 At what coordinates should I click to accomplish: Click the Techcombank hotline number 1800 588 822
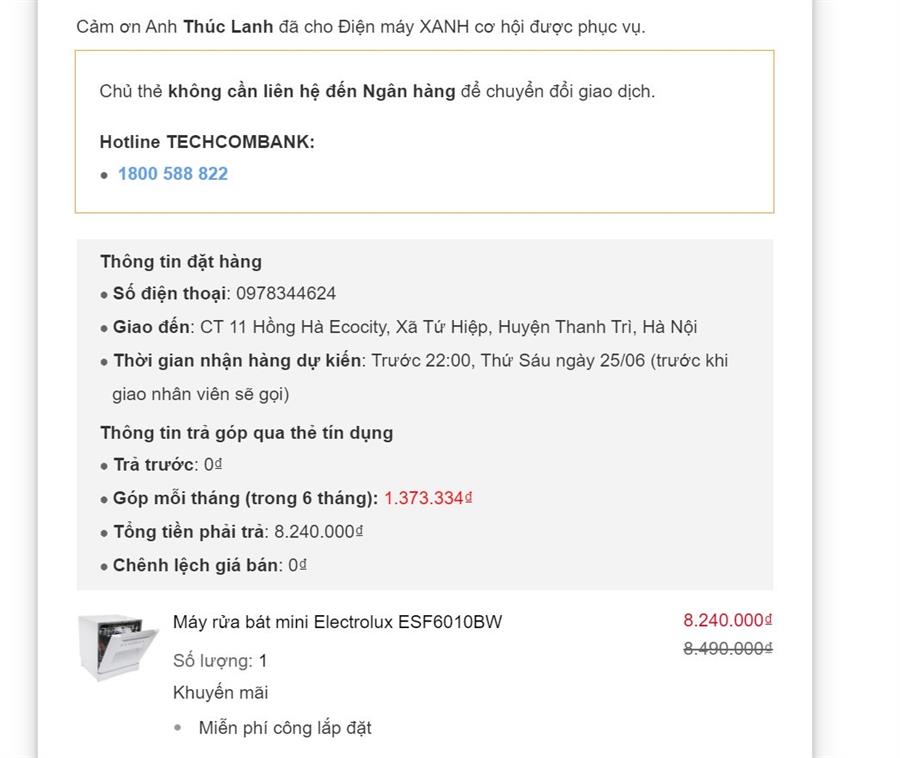[x=172, y=174]
